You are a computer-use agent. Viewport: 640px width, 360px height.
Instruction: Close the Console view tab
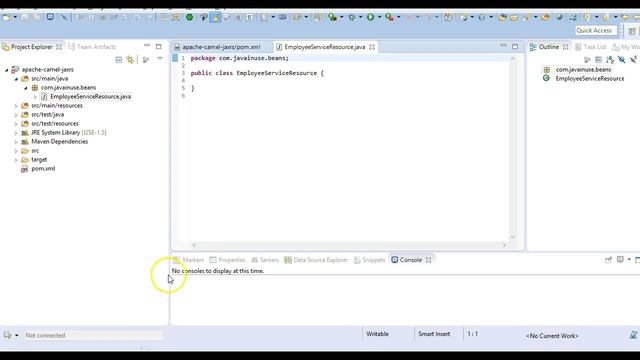click(x=429, y=260)
